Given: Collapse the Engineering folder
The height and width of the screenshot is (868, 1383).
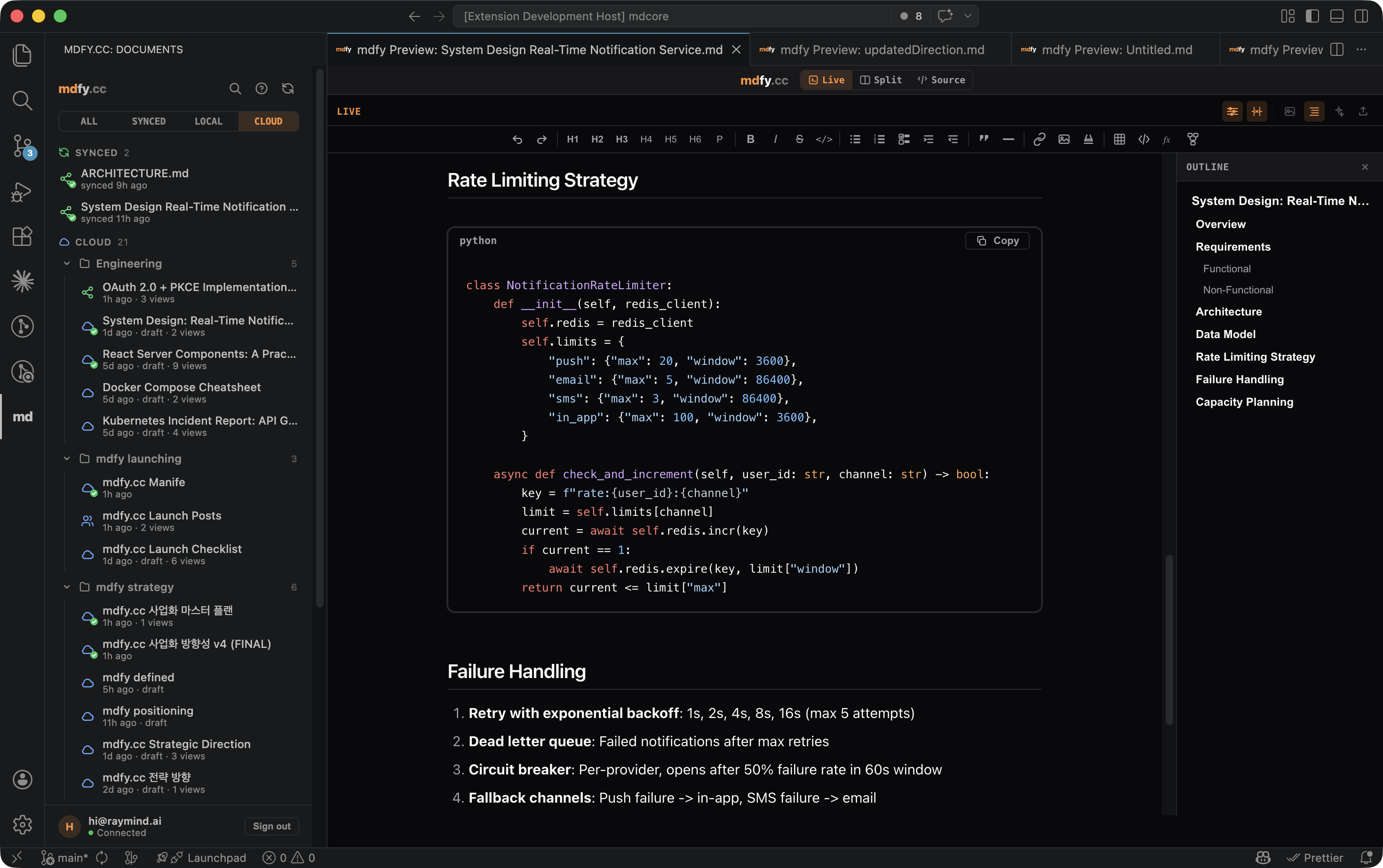Looking at the screenshot, I should point(67,263).
